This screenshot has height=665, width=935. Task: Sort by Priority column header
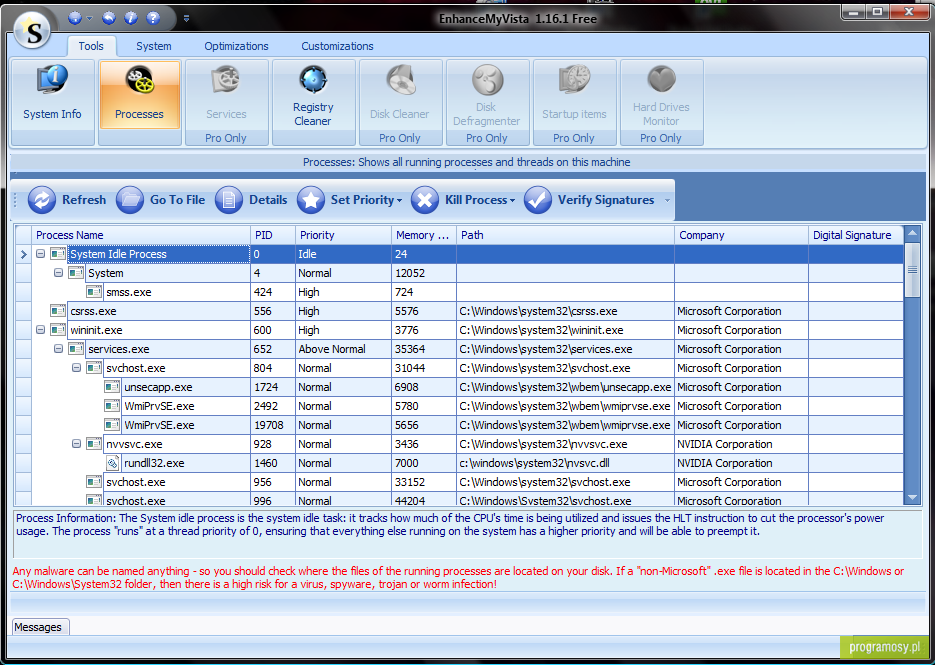(343, 235)
